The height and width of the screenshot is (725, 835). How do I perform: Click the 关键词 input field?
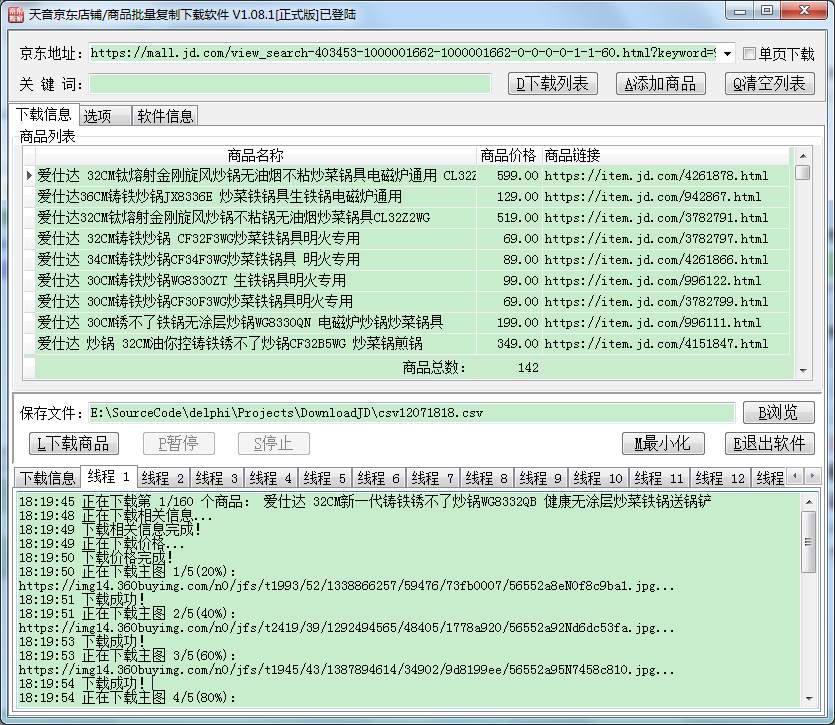coord(290,84)
